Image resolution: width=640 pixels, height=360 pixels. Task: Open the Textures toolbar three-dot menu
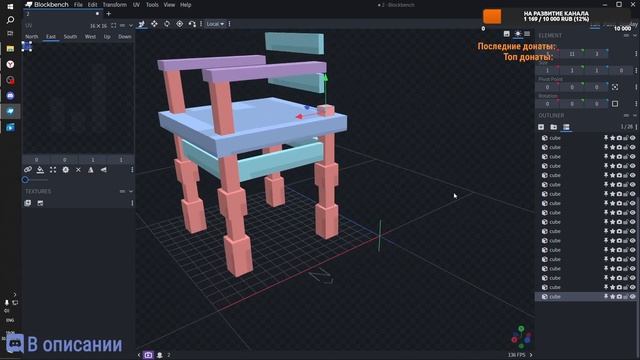132,203
